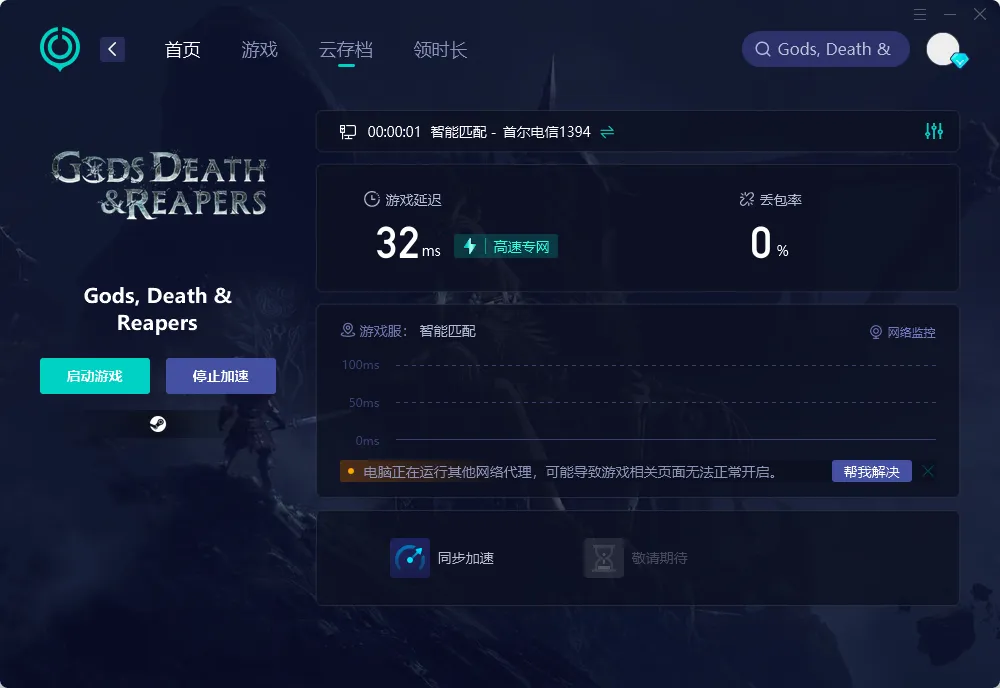Click the 高速专网 badge
This screenshot has width=1000, height=688.
click(x=506, y=246)
